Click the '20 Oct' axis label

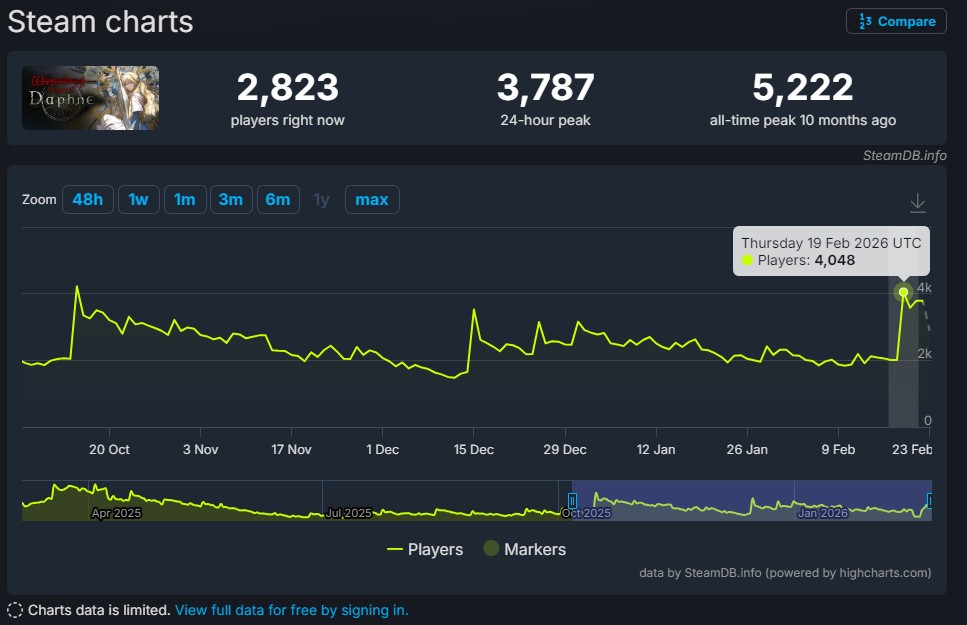[x=109, y=450]
